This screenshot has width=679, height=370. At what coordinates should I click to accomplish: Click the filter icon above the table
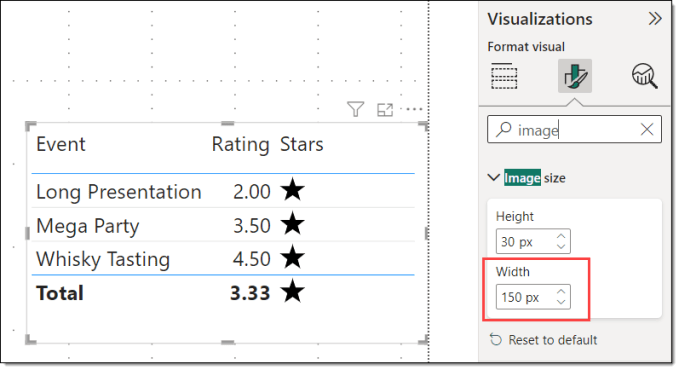tap(356, 109)
